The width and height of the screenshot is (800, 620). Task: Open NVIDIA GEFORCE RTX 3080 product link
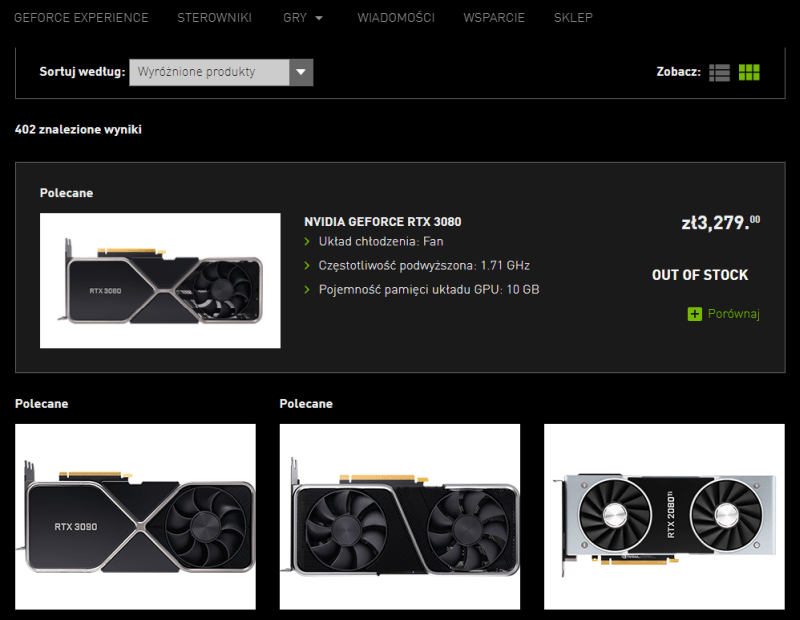point(383,222)
